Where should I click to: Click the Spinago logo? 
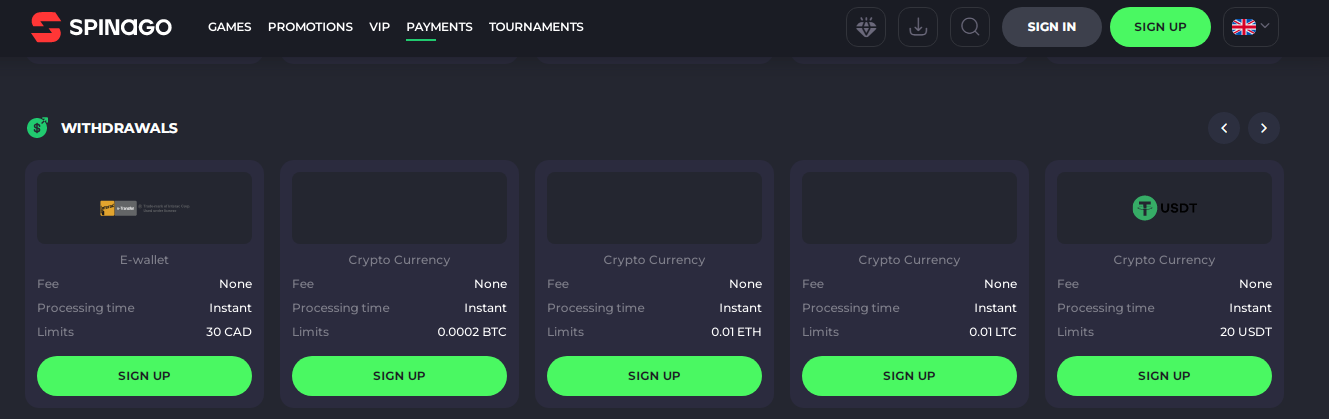(101, 27)
